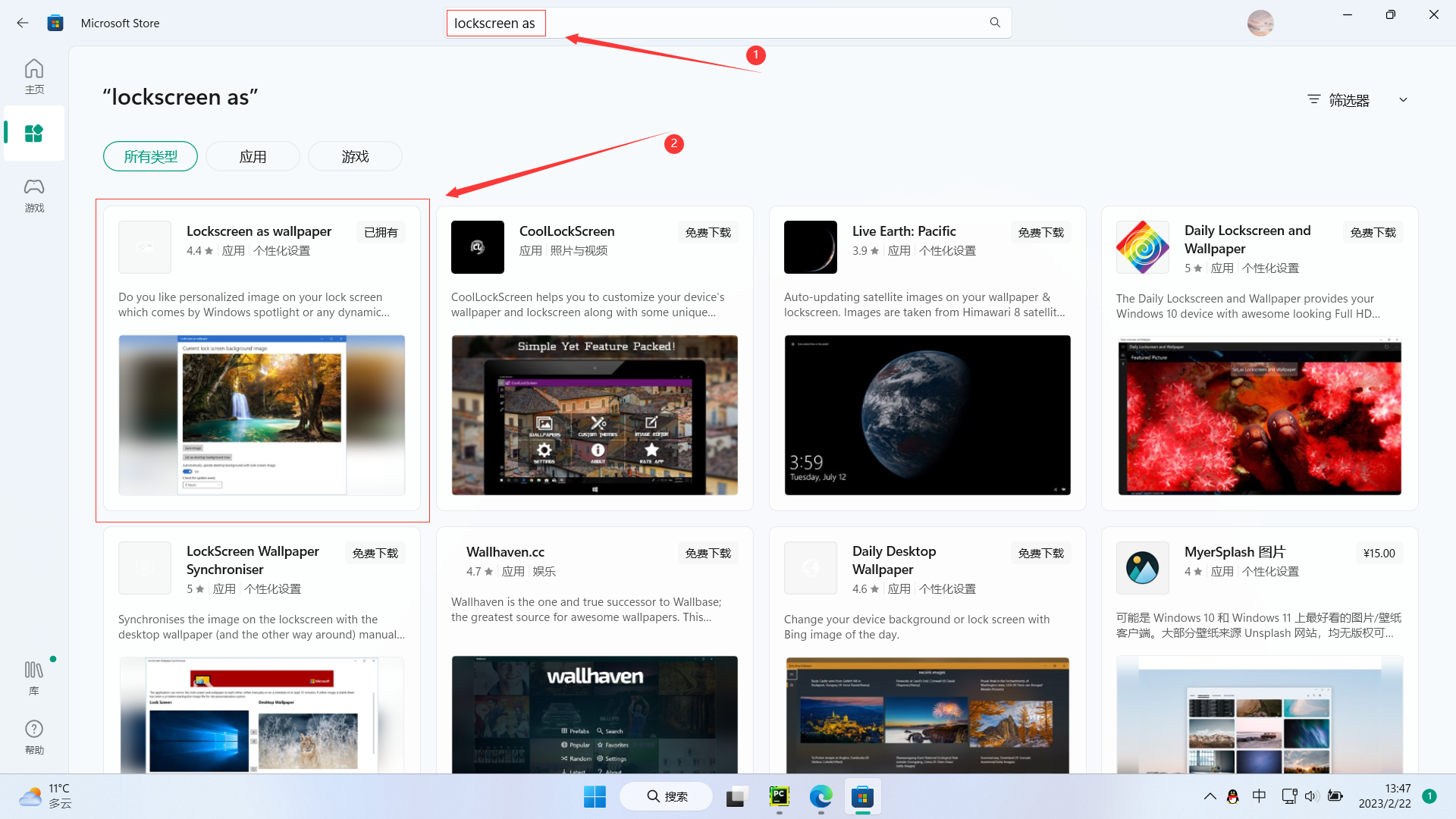Click the network display icon in system tray

1289,796
